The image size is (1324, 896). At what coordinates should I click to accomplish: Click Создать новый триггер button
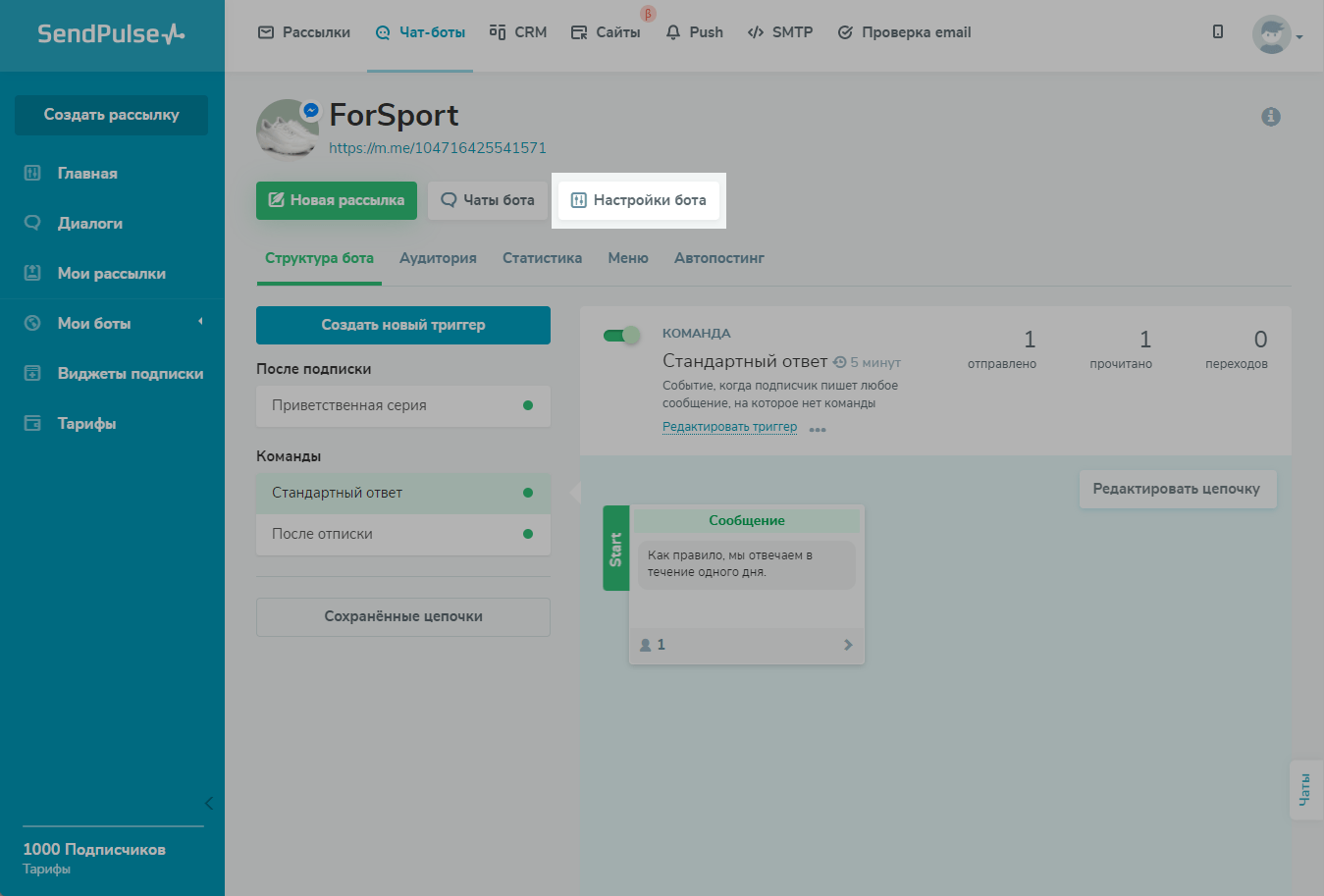click(403, 325)
